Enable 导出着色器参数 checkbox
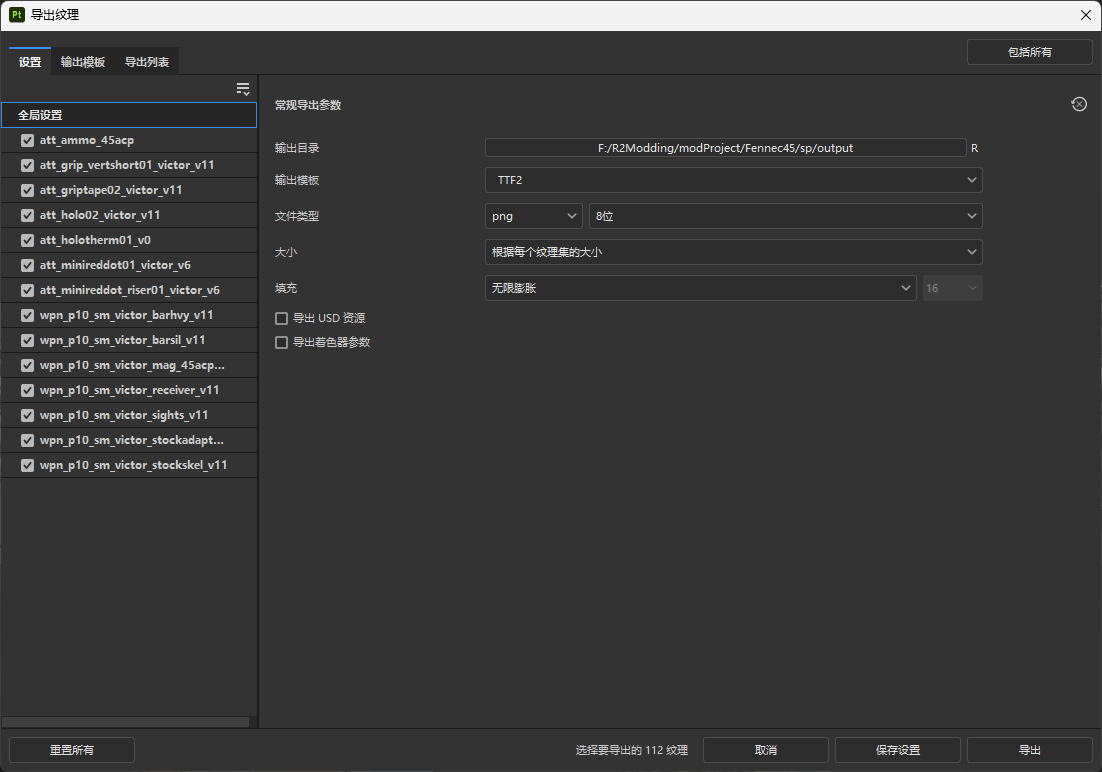 (281, 342)
